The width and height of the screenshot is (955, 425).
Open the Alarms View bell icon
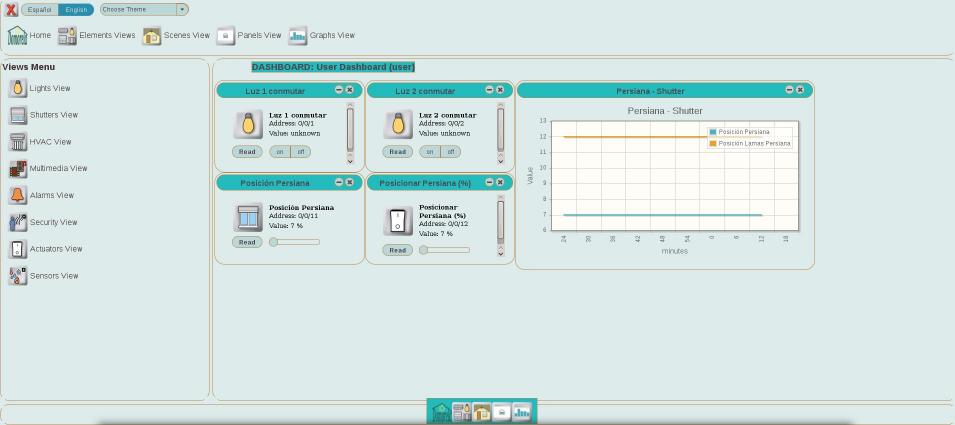pyautogui.click(x=18, y=195)
